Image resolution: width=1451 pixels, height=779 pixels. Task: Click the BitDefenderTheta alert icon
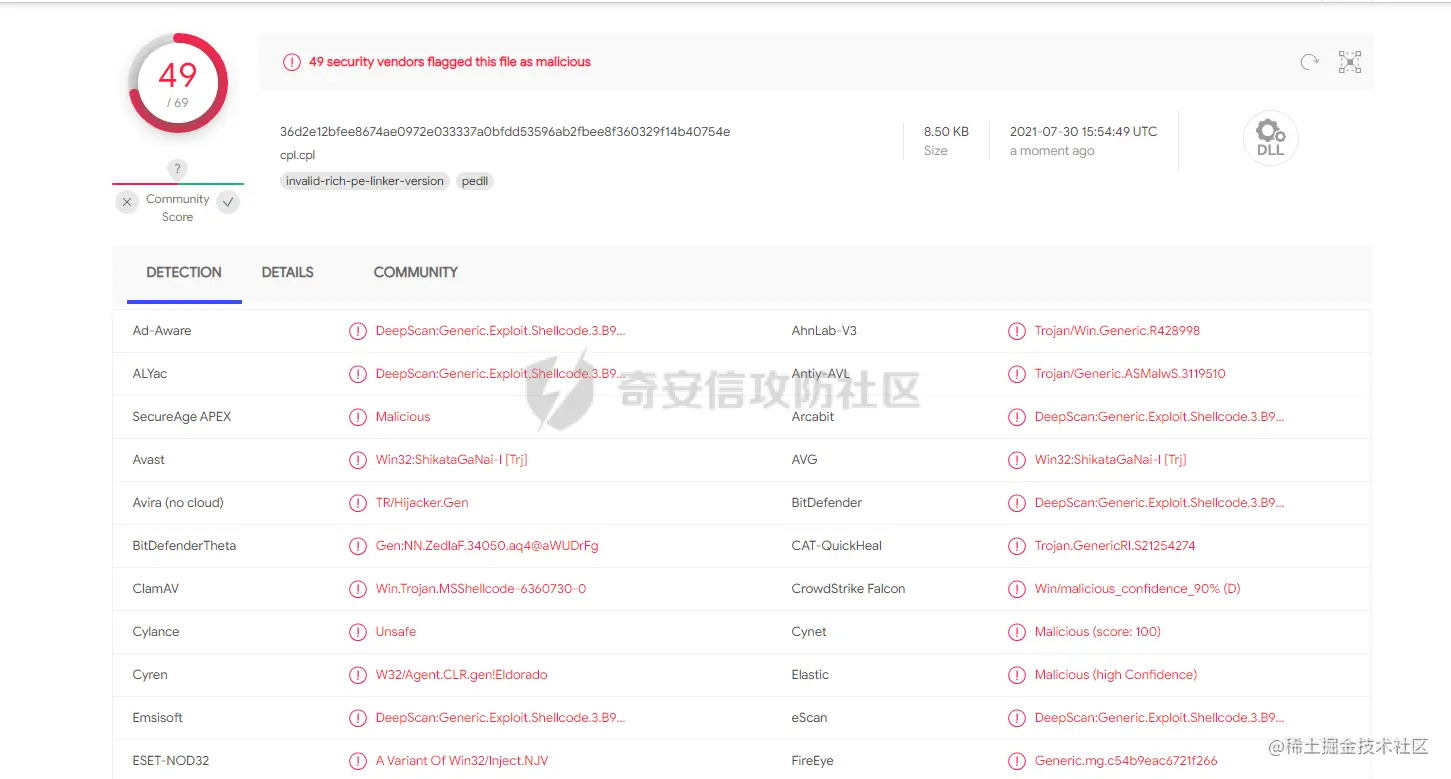coord(358,546)
